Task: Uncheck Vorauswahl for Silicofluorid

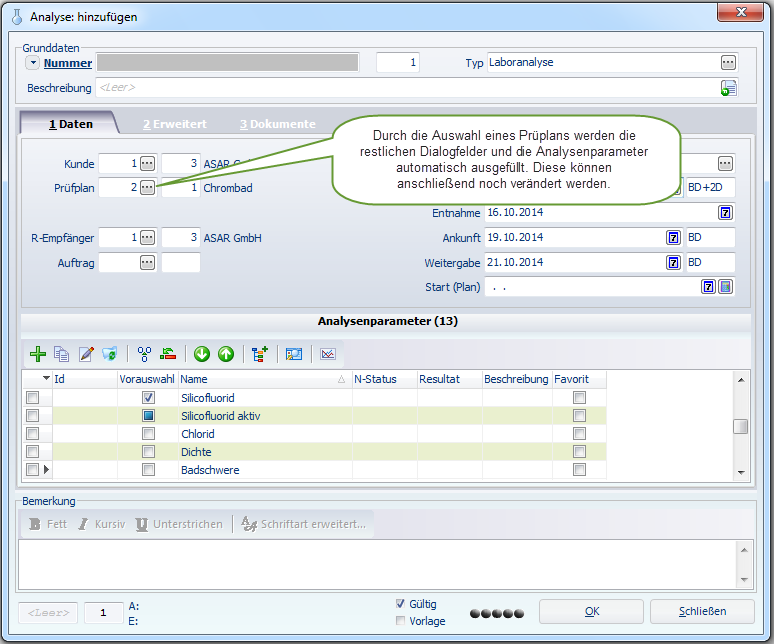Action: (x=148, y=397)
